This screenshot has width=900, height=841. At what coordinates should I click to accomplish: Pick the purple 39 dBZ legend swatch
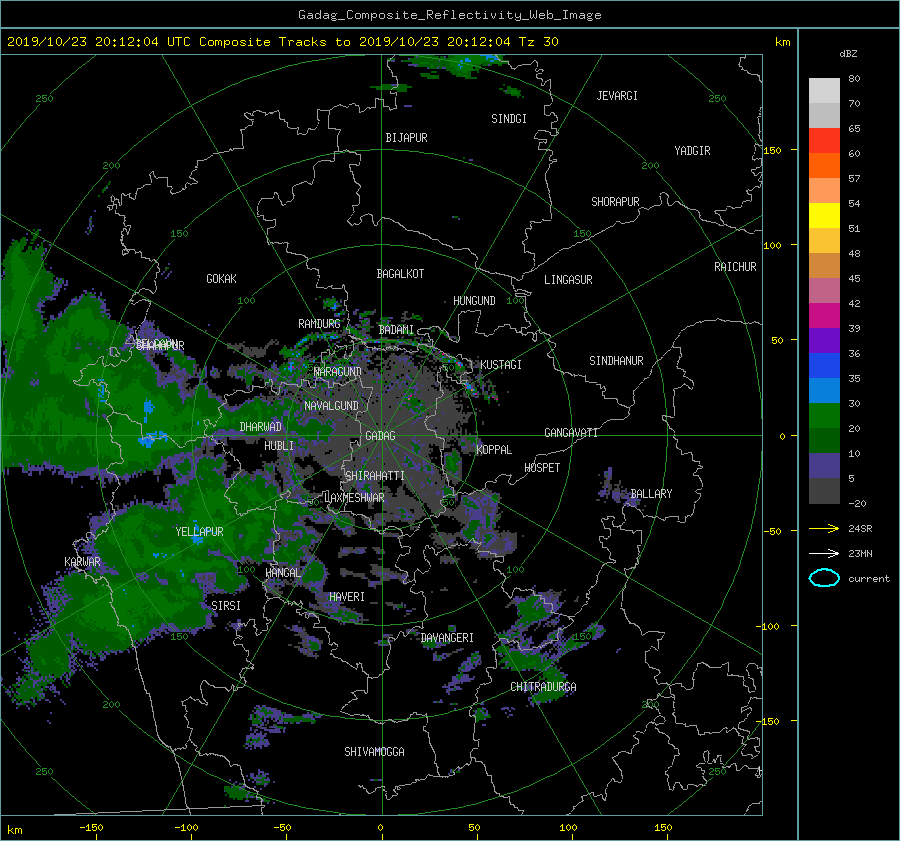[824, 340]
